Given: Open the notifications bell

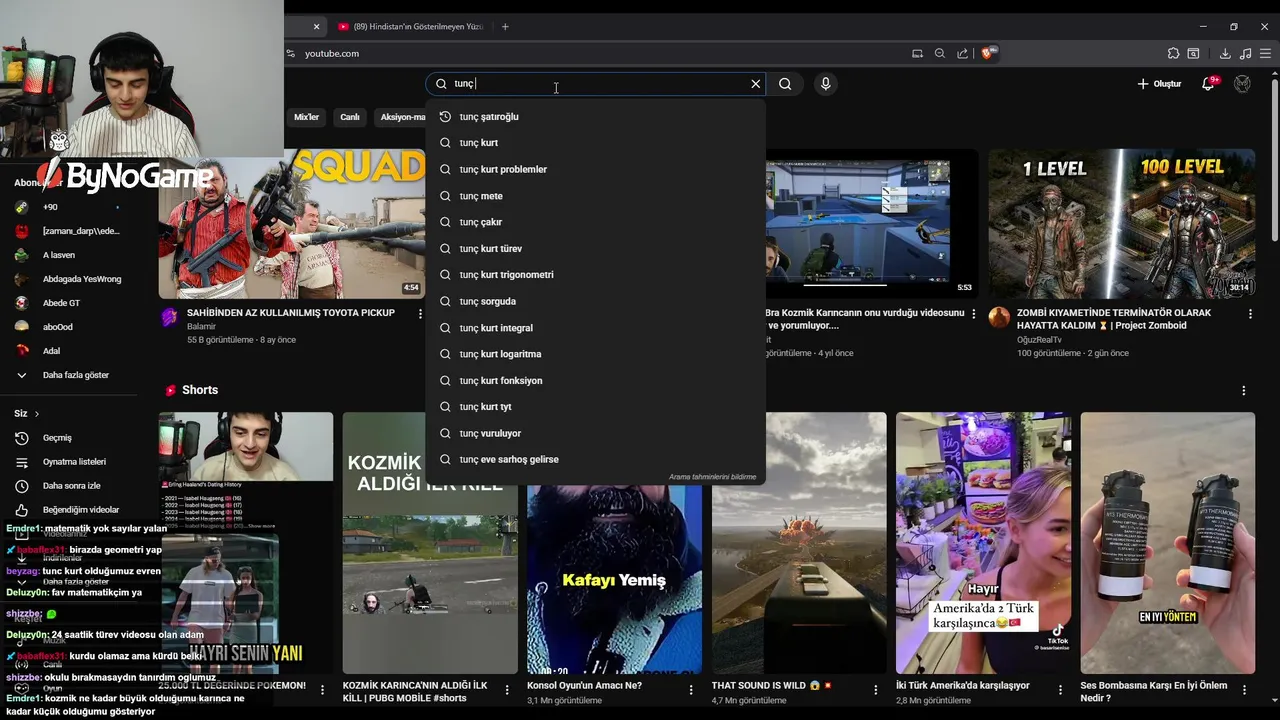Looking at the screenshot, I should point(1208,84).
